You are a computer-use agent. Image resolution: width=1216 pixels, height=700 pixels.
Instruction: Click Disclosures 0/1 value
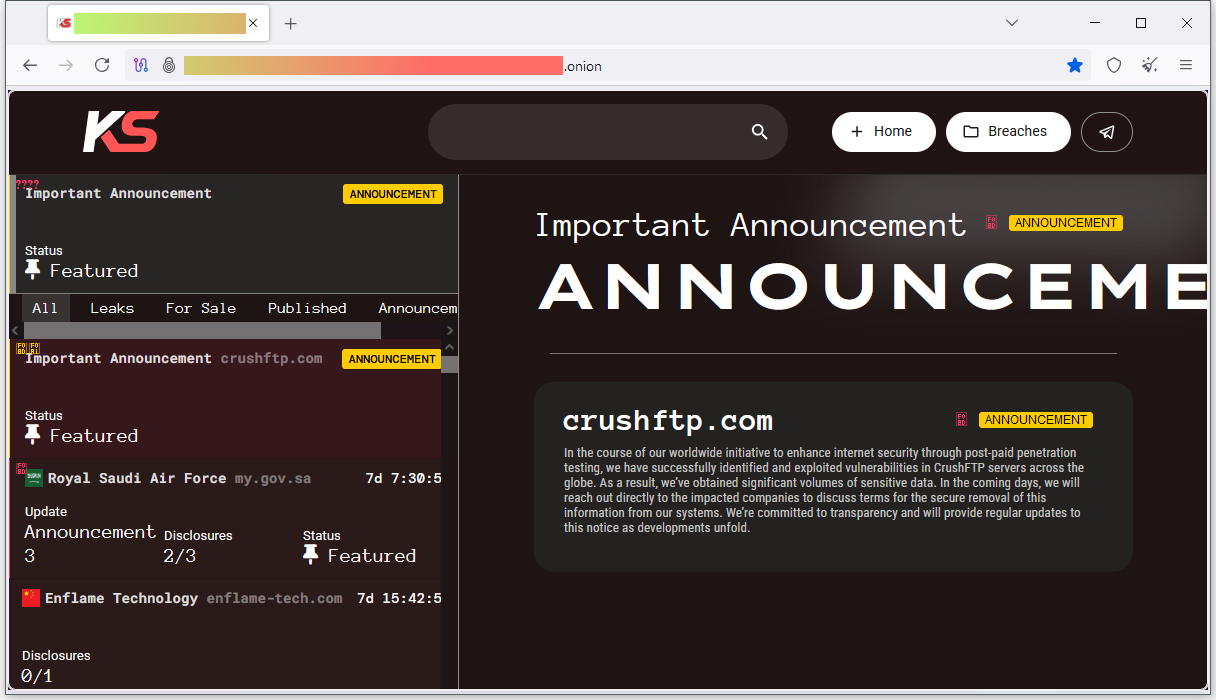click(37, 676)
